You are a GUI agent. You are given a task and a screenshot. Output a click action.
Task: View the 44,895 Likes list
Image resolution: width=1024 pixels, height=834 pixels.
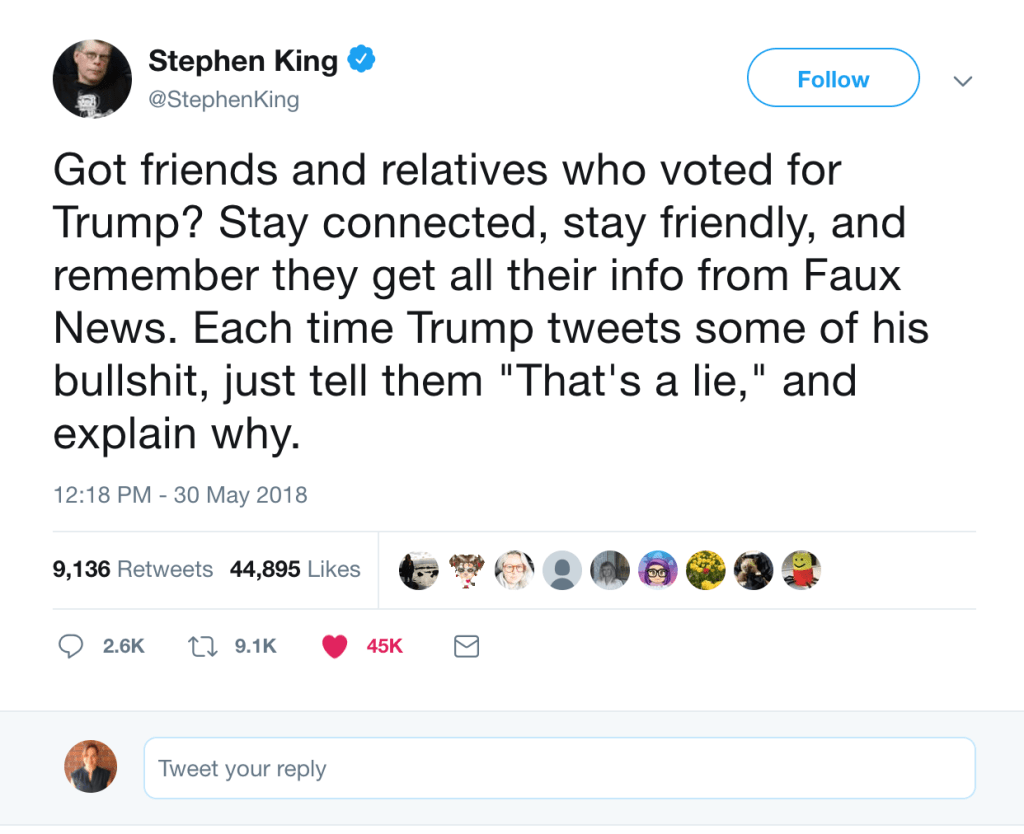[x=295, y=569]
